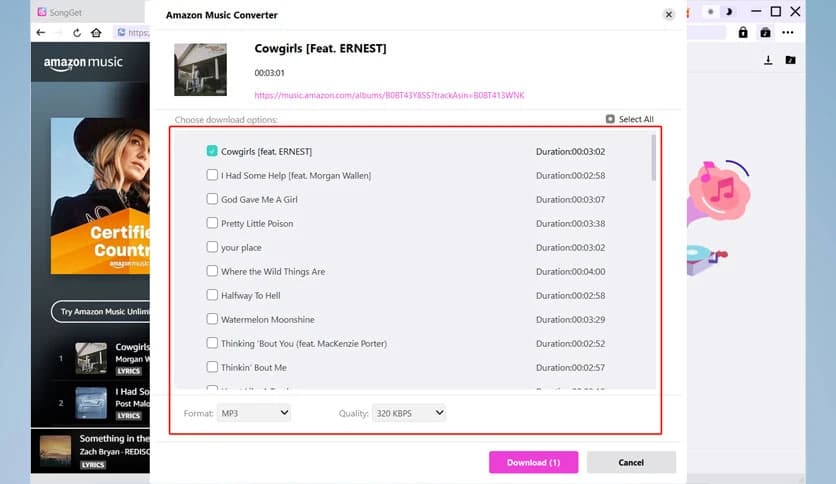
Task: Check Pretty Little Poison track
Action: click(x=212, y=223)
